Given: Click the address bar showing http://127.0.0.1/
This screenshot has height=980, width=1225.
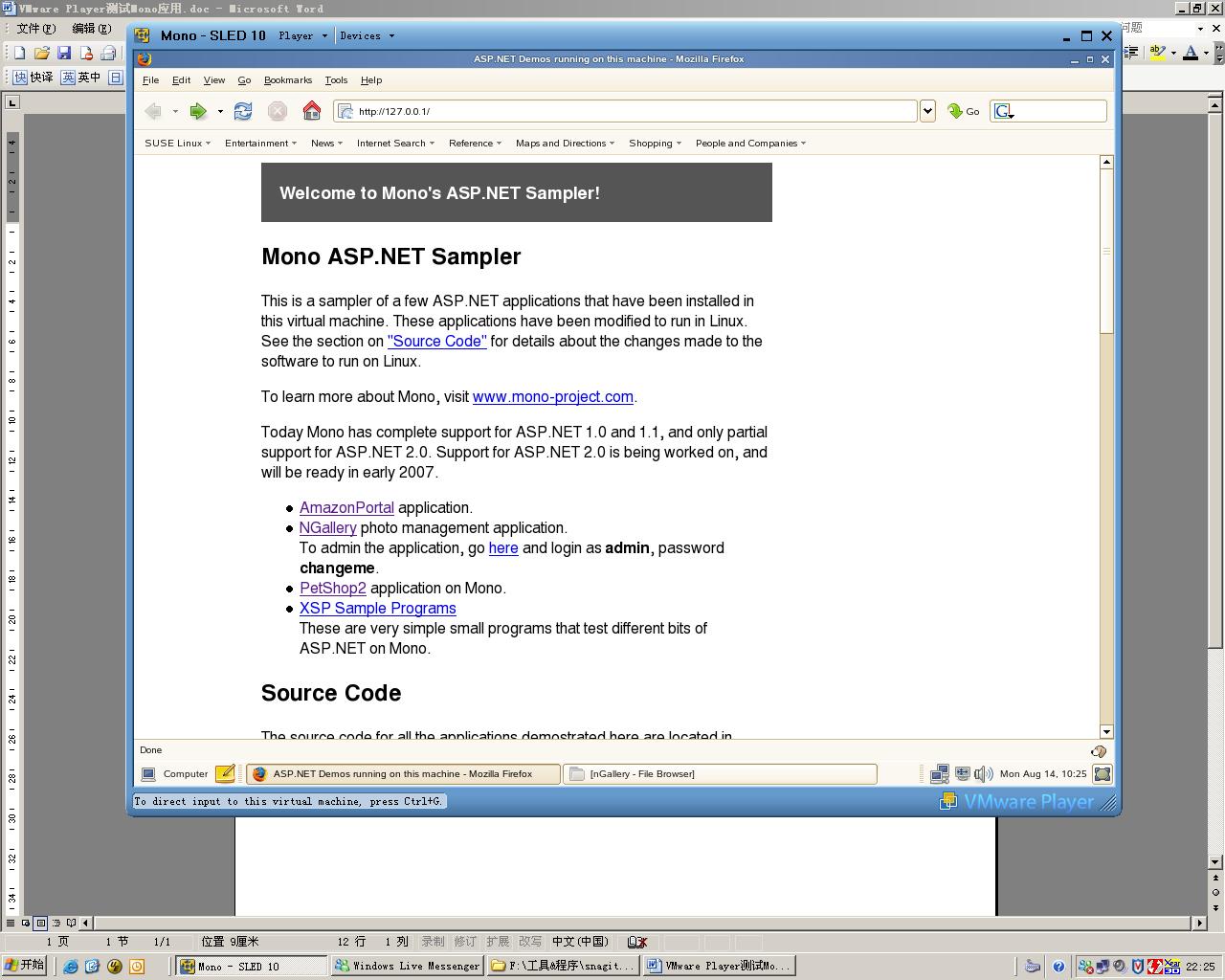Looking at the screenshot, I should coord(626,111).
